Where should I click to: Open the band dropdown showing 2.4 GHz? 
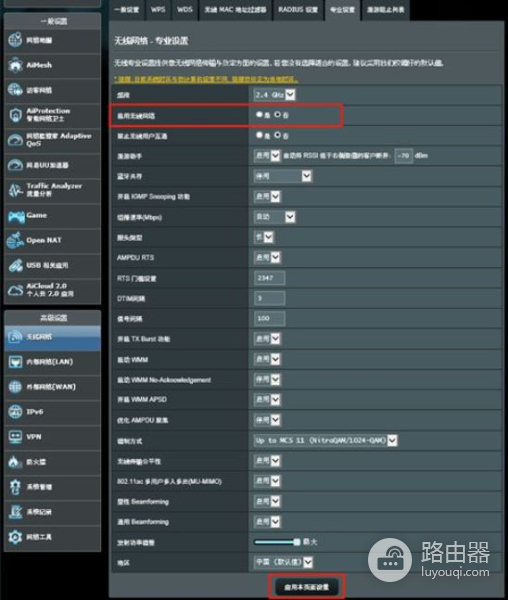tap(274, 95)
